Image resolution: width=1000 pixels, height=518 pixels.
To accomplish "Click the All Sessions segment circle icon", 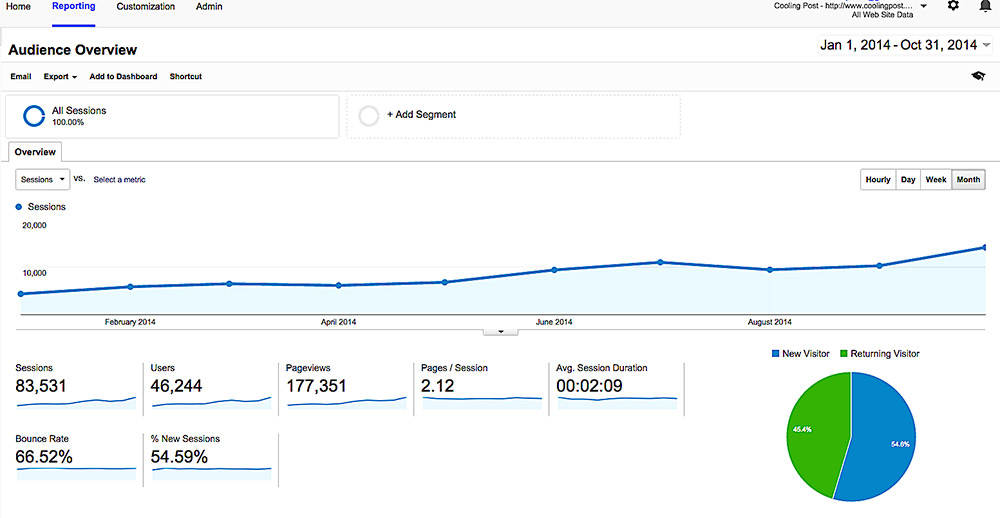I will click(x=34, y=116).
